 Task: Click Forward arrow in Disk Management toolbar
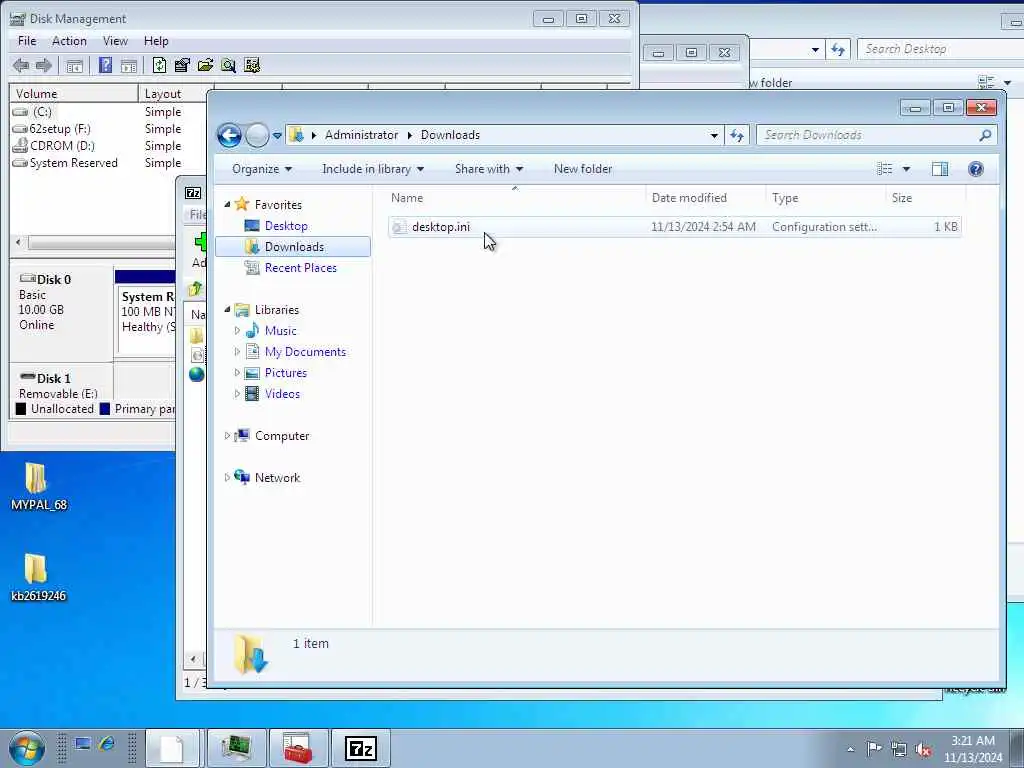point(44,65)
